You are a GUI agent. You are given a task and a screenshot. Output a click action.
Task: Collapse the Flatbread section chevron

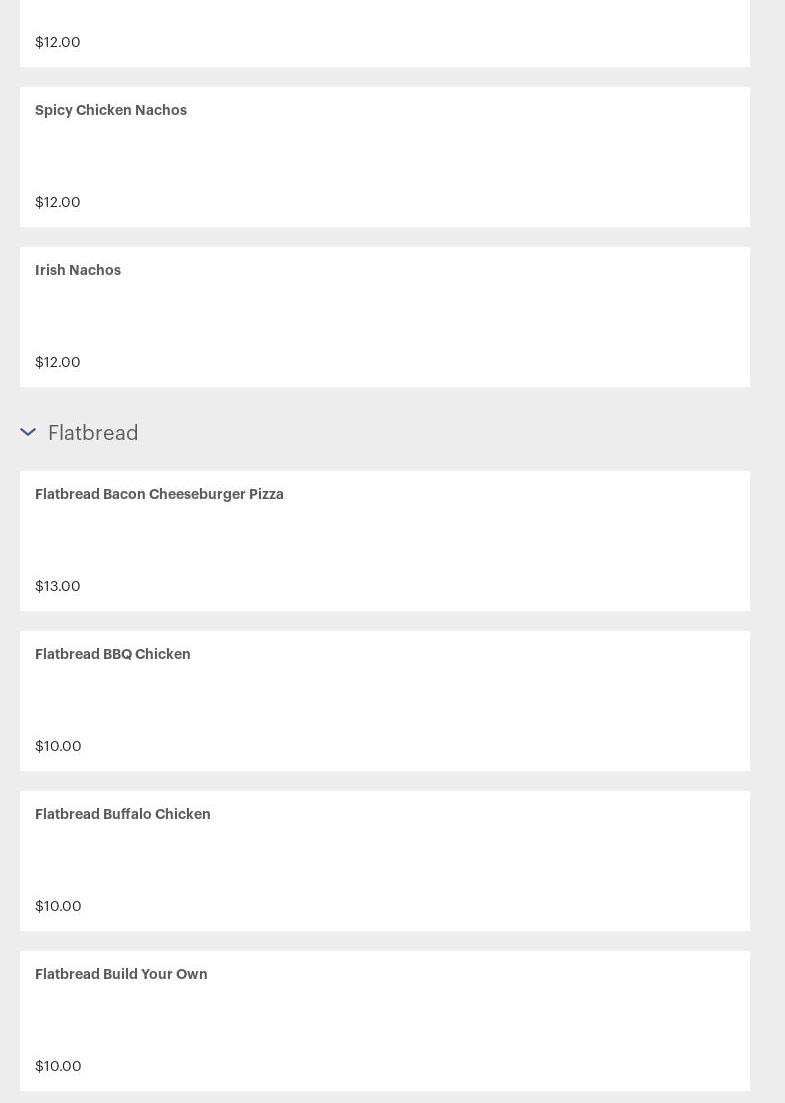point(28,432)
